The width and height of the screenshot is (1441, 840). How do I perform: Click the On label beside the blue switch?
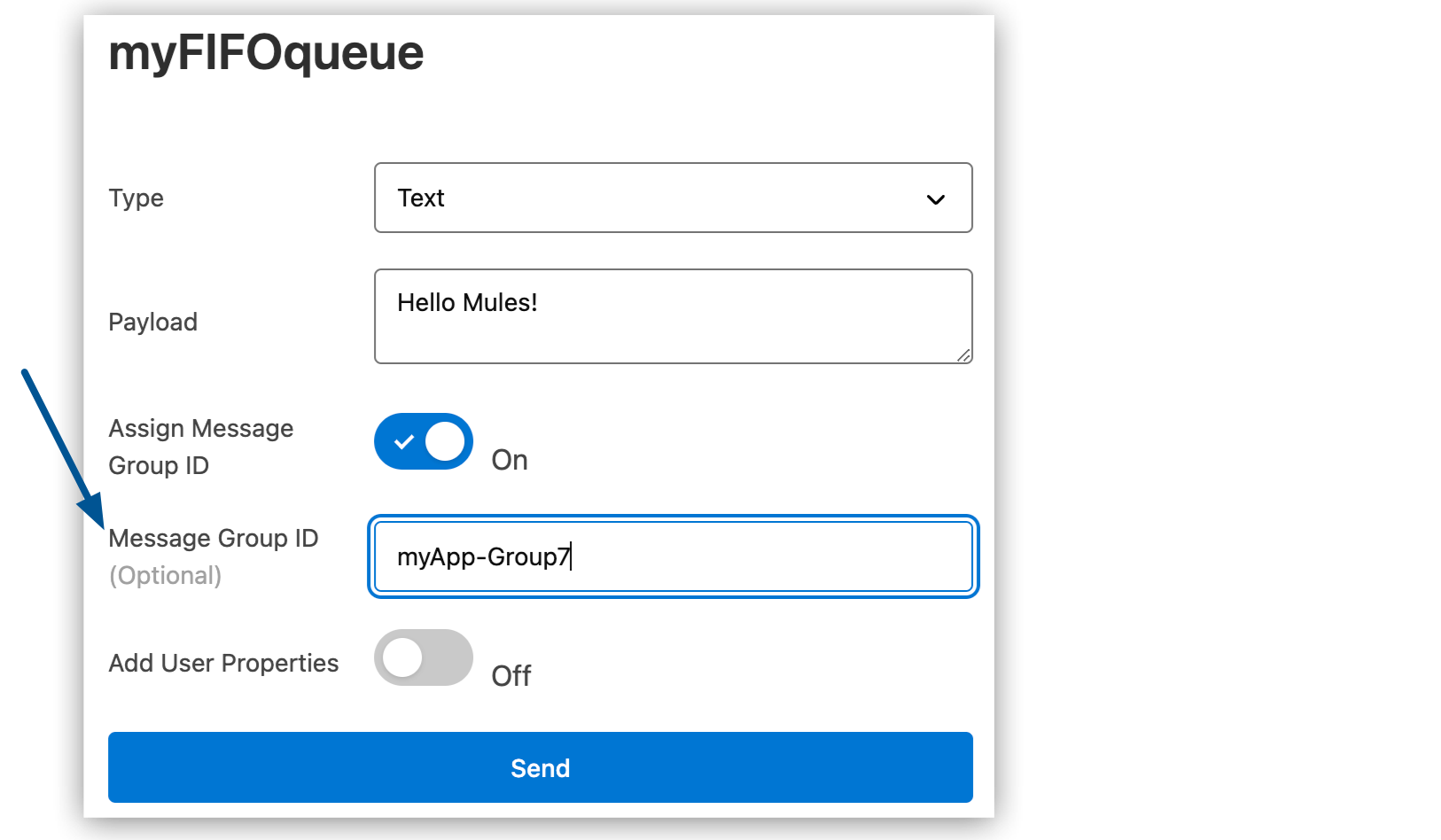509,460
